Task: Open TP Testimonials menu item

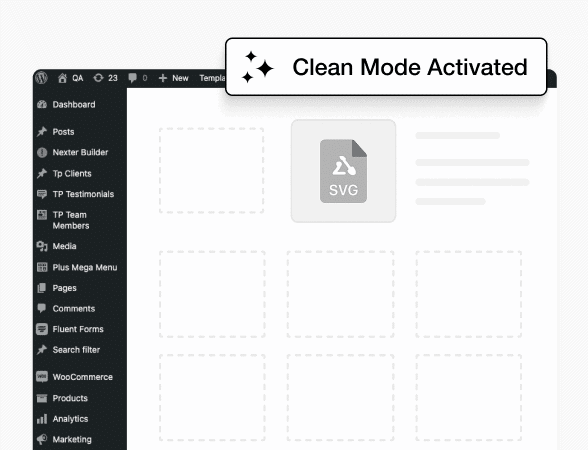Action: click(x=83, y=194)
